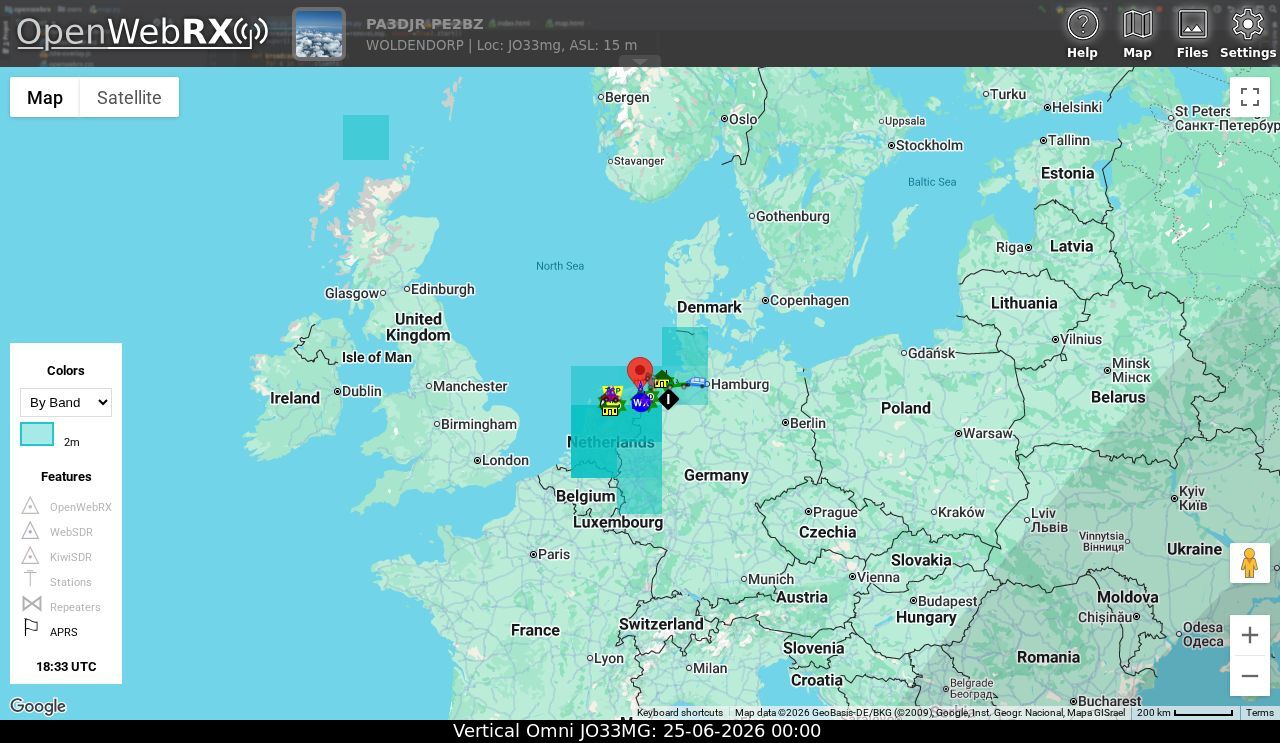Click green house marker near red pin

[662, 380]
